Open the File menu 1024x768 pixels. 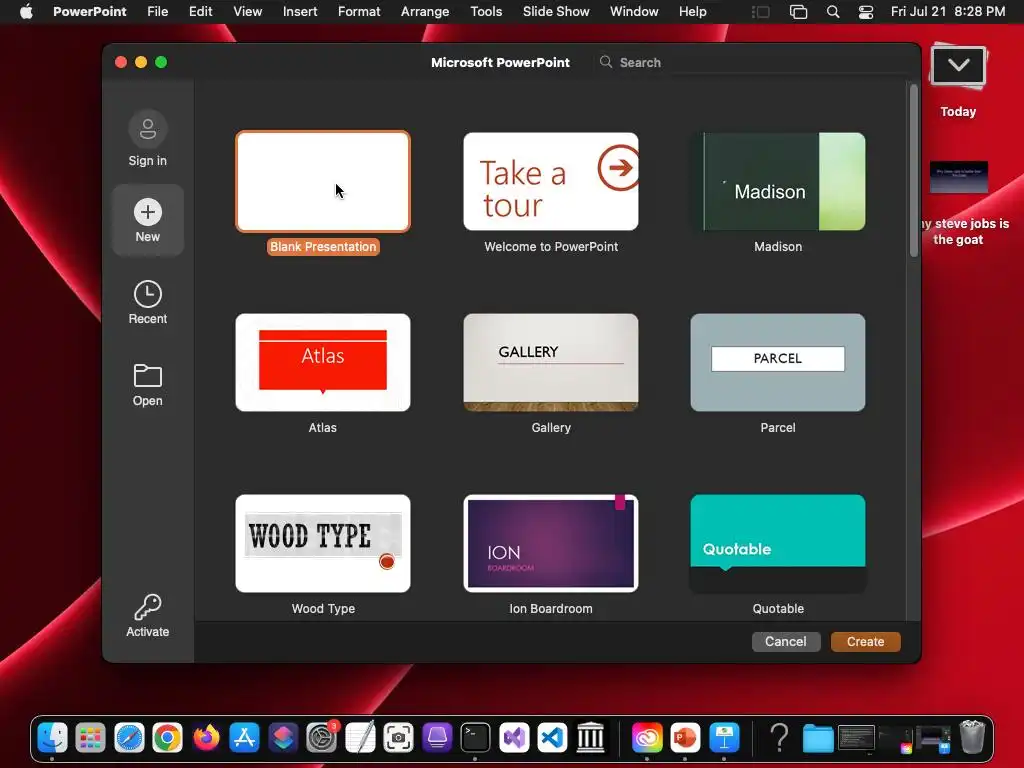click(x=157, y=12)
